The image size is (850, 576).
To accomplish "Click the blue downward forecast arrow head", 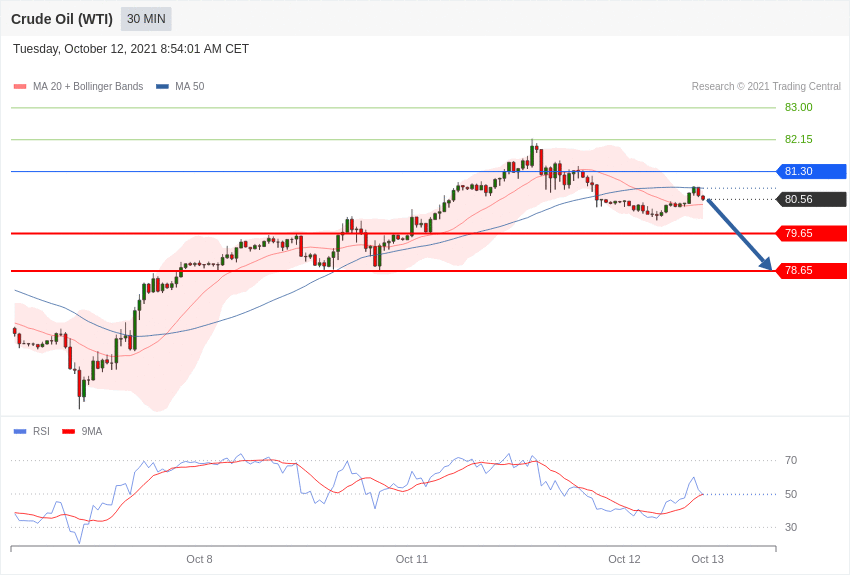I will 765,263.
